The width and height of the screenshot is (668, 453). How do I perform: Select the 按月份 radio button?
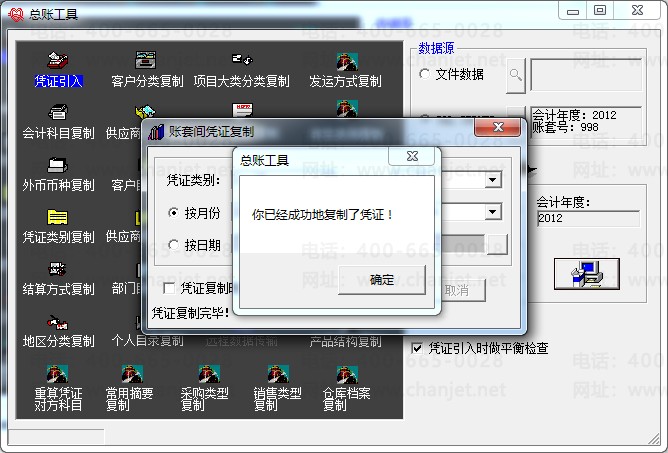tap(175, 213)
